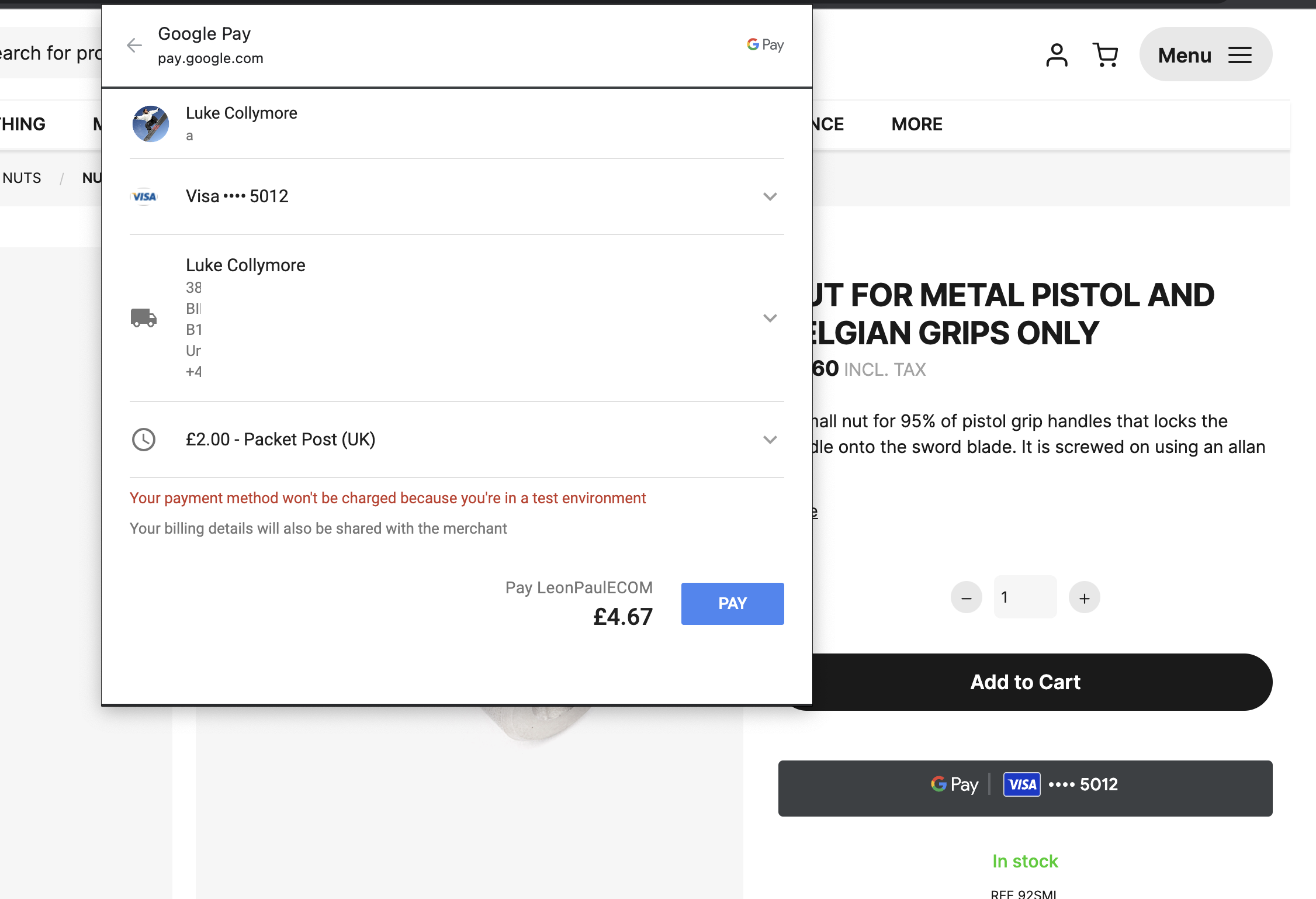Image resolution: width=1316 pixels, height=899 pixels.
Task: Select the Google Pay Visa 5012 payment bar
Action: pos(1024,788)
